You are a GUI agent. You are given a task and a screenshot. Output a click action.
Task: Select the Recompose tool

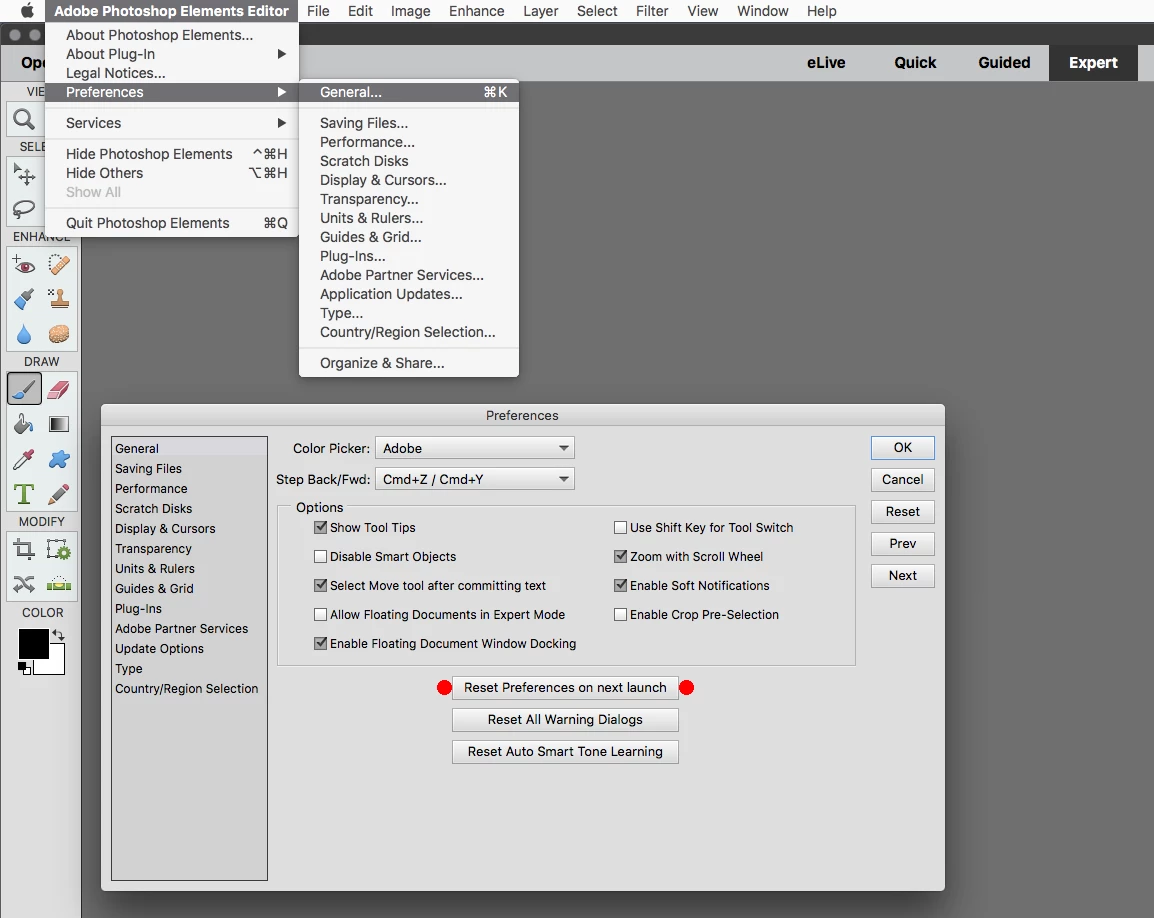pyautogui.click(x=59, y=549)
